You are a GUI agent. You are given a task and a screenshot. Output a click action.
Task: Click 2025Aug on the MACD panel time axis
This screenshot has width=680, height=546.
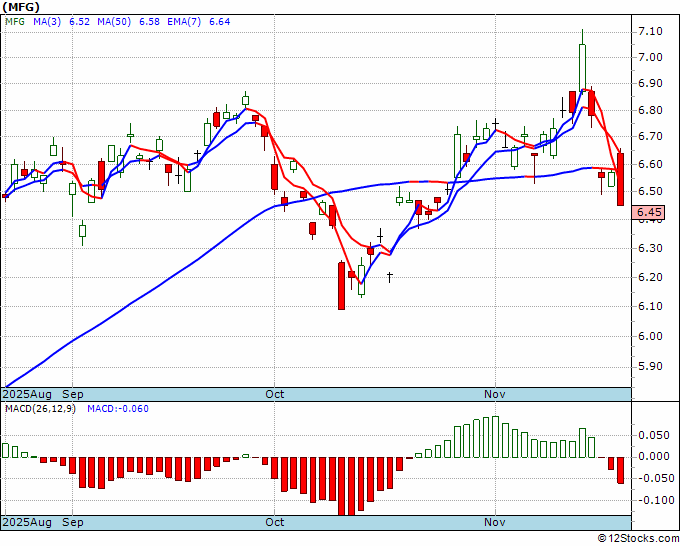[x=27, y=522]
